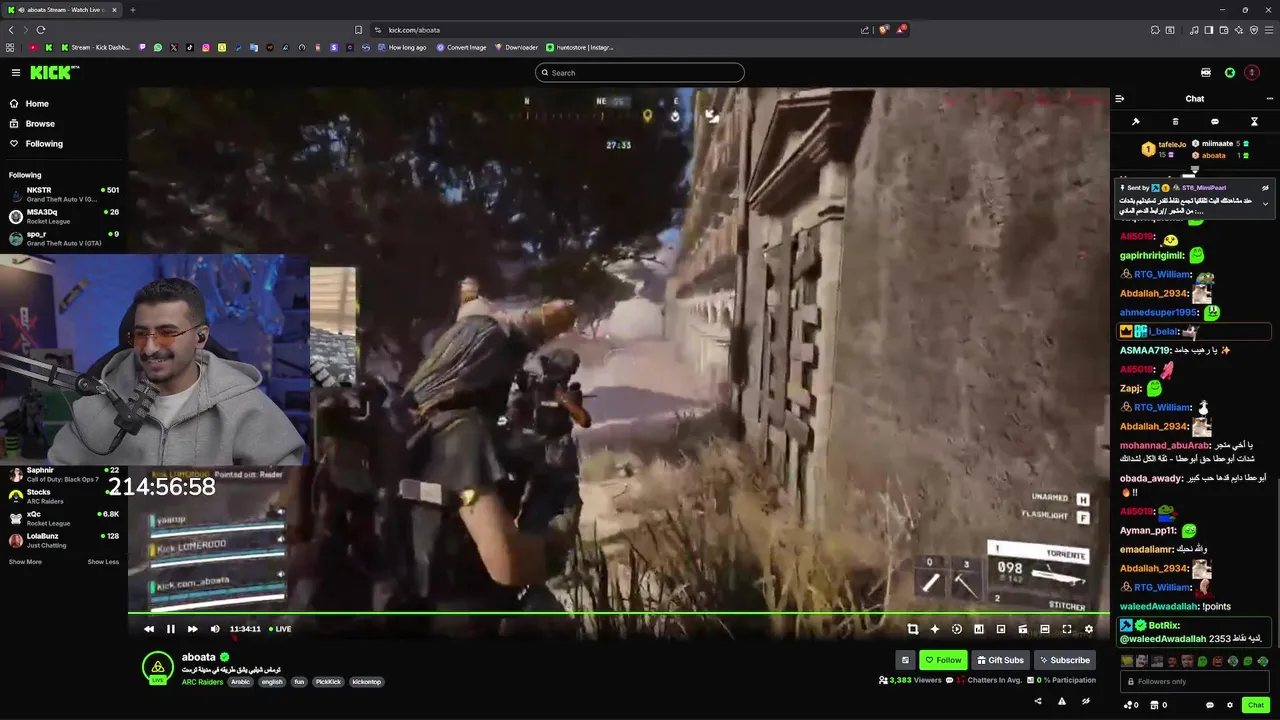
Task: Collapse the chat panel with the arrow icon
Action: point(1119,98)
